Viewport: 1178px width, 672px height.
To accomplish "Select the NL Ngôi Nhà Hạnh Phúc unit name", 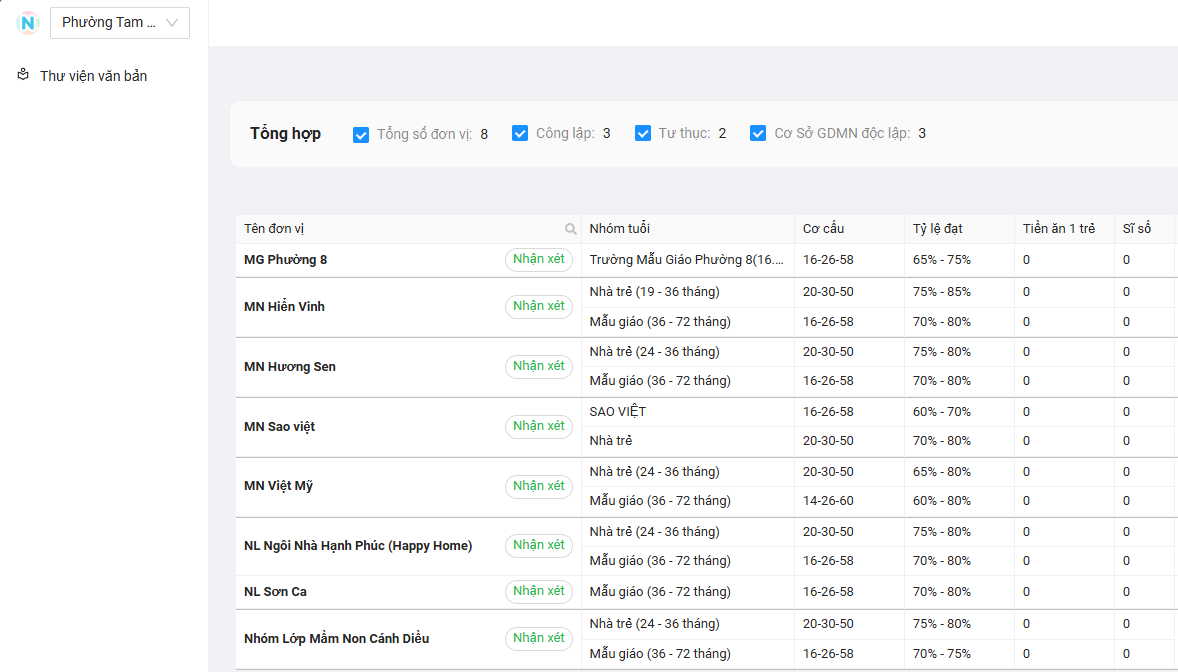I will [357, 546].
